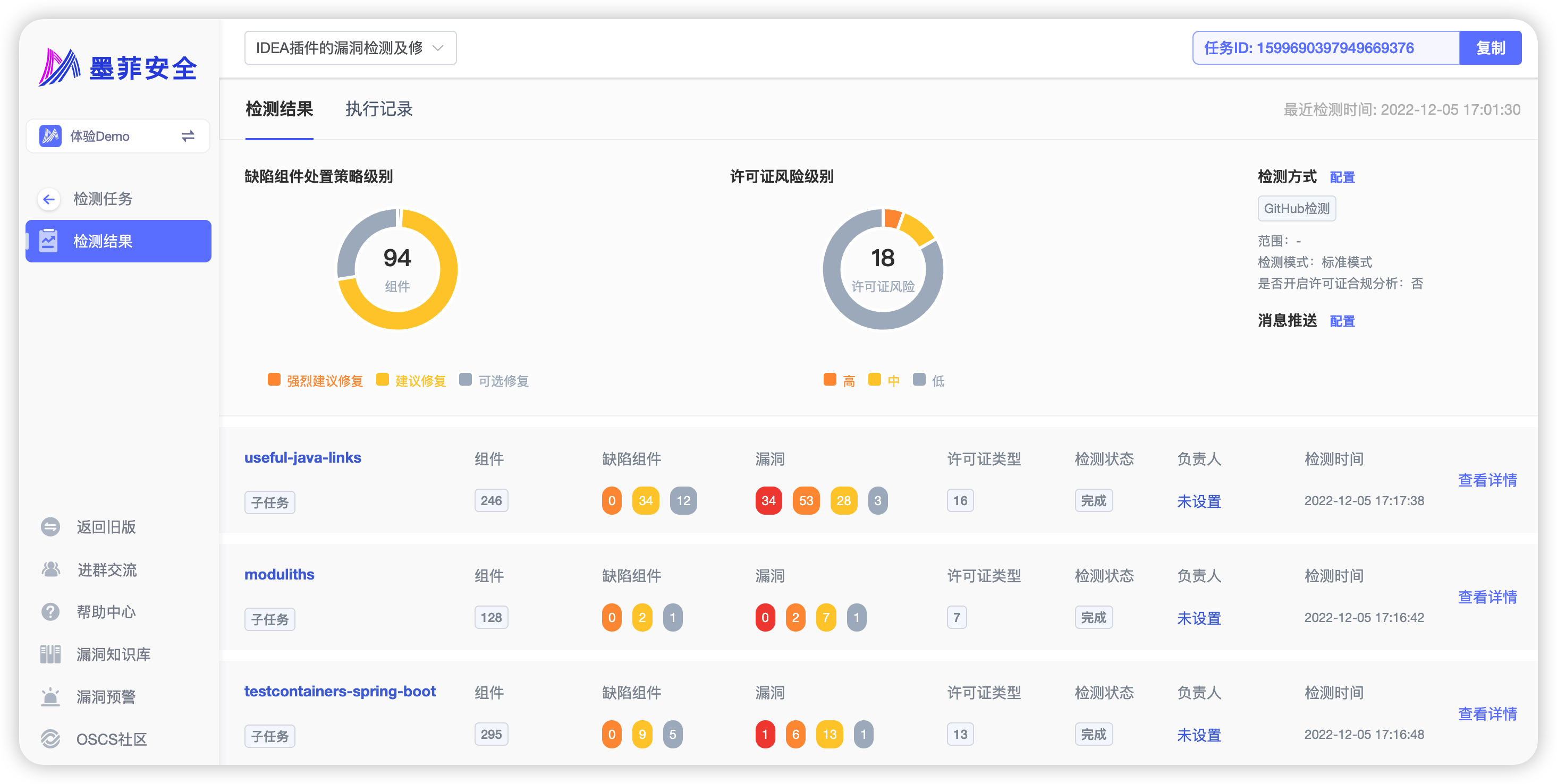Click the 漏洞知识库 books icon
1557x784 pixels.
pyautogui.click(x=50, y=654)
